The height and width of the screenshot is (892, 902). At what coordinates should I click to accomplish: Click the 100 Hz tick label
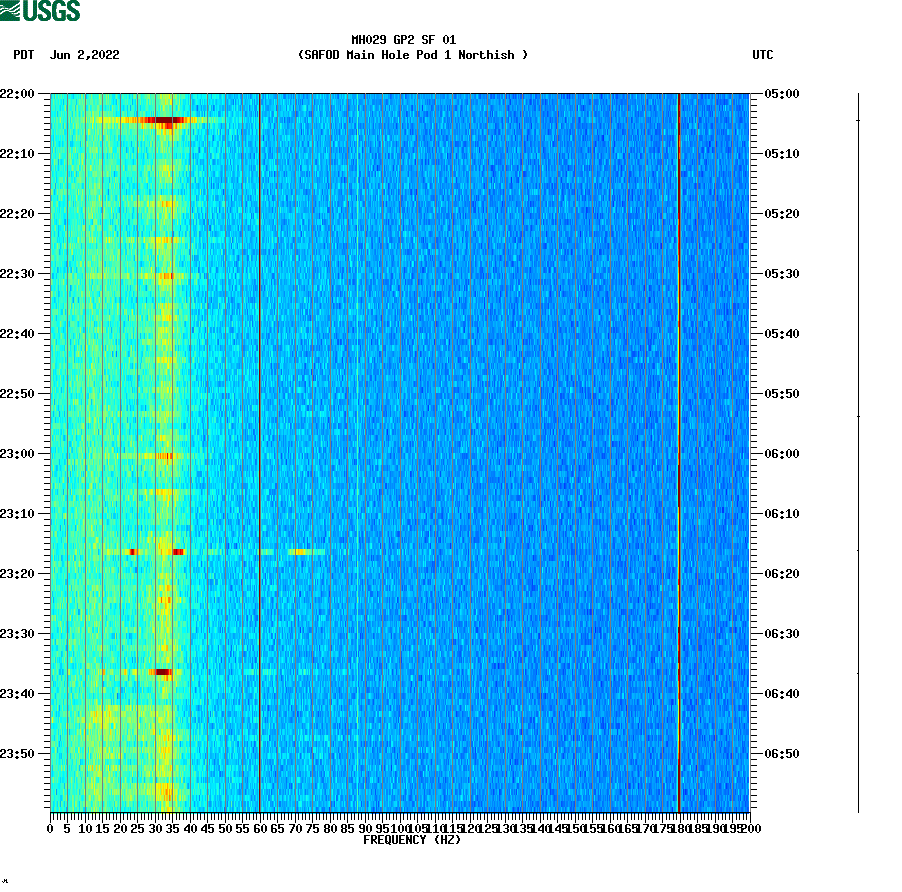pyautogui.click(x=399, y=828)
